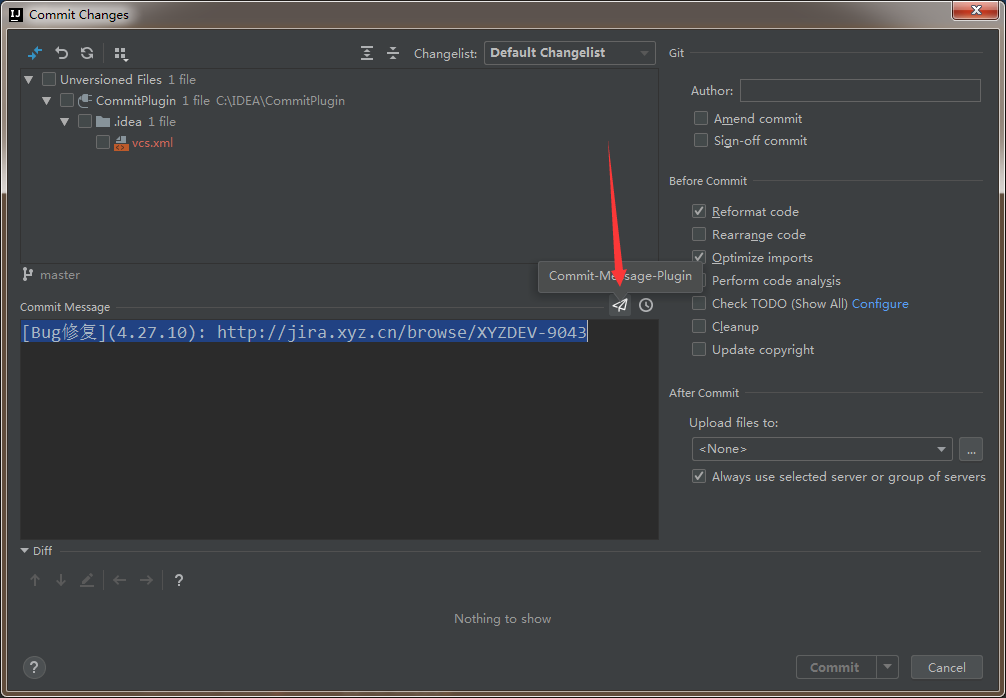Image resolution: width=1006 pixels, height=698 pixels.
Task: Check the .idea folder checkbox
Action: coord(85,121)
